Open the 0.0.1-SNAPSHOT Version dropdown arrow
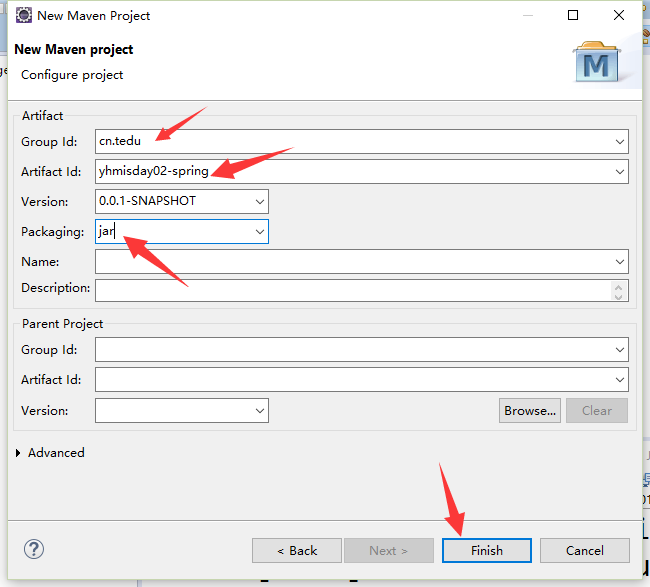650x587 pixels. click(x=260, y=201)
